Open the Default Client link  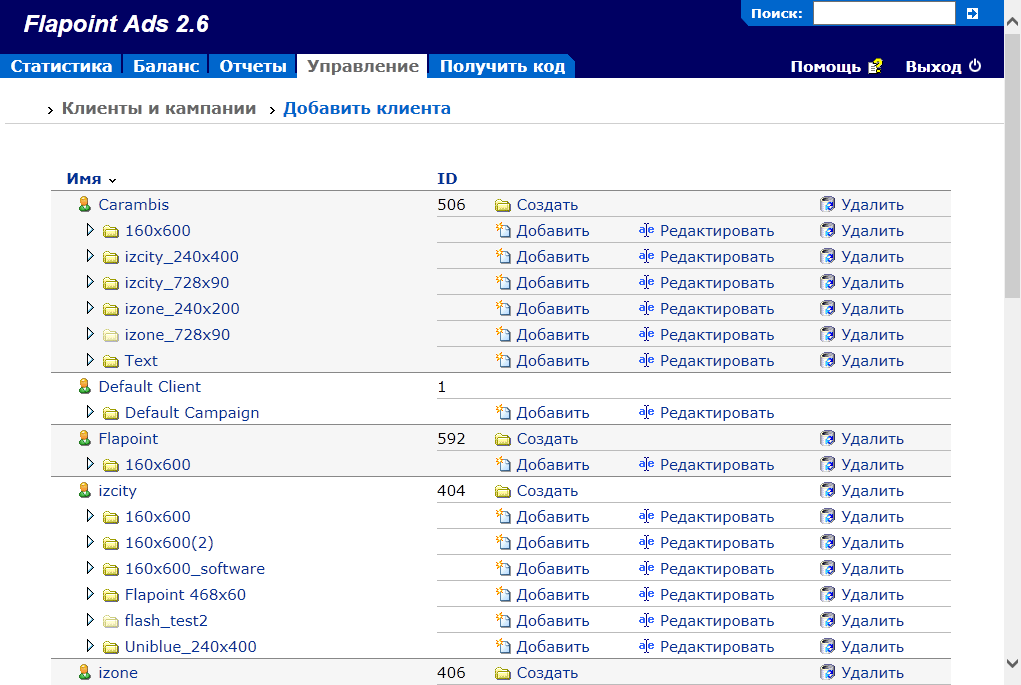click(150, 387)
